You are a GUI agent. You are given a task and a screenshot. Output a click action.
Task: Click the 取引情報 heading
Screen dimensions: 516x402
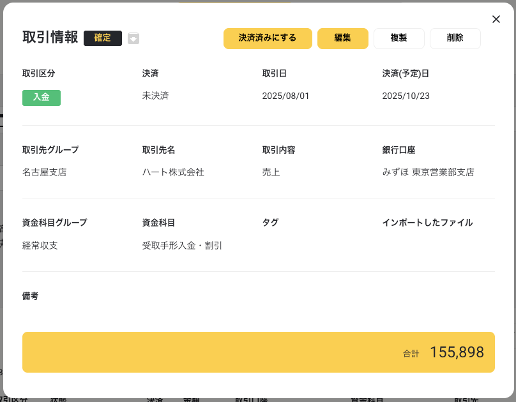tap(50, 37)
